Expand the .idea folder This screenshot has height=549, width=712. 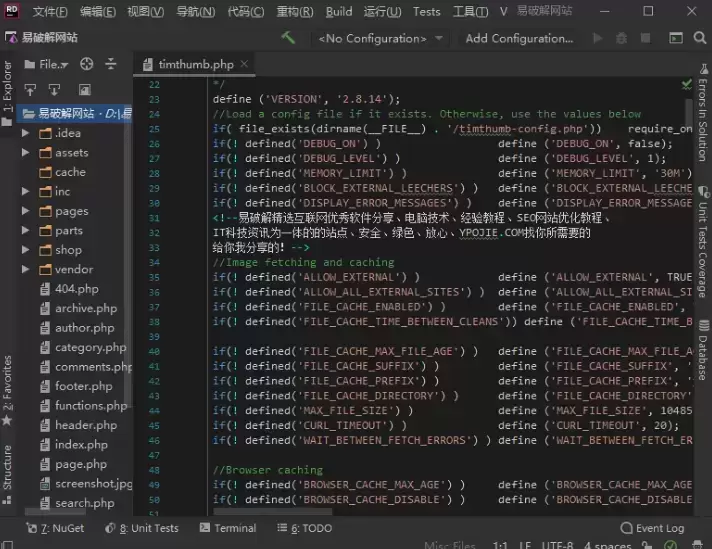26,133
